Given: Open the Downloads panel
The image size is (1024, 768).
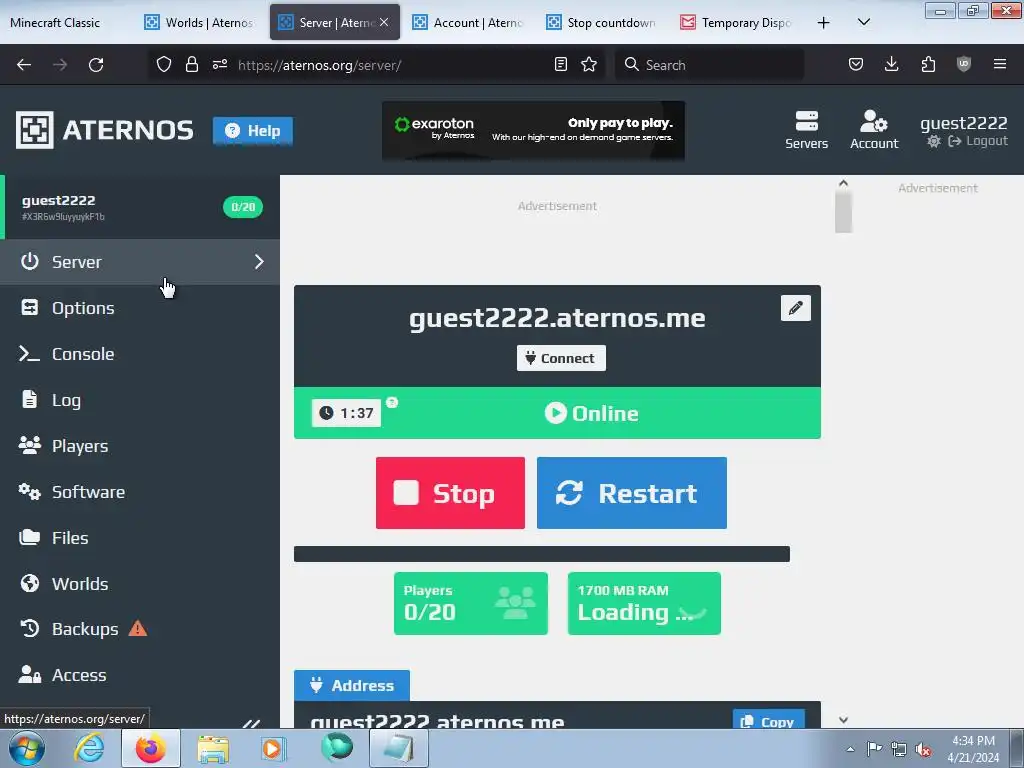Looking at the screenshot, I should pos(891,65).
